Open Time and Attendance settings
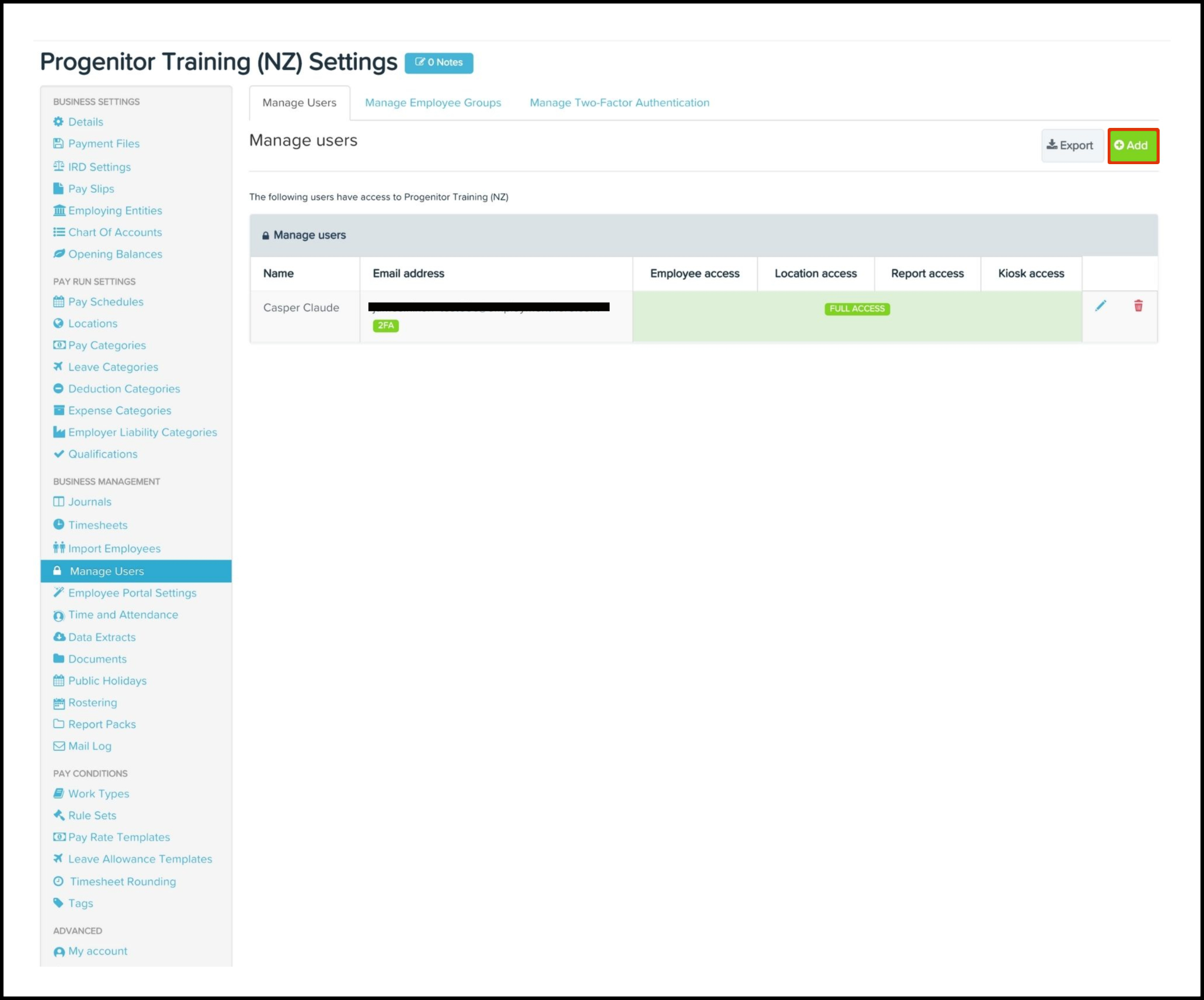1204x1000 pixels. (x=123, y=614)
